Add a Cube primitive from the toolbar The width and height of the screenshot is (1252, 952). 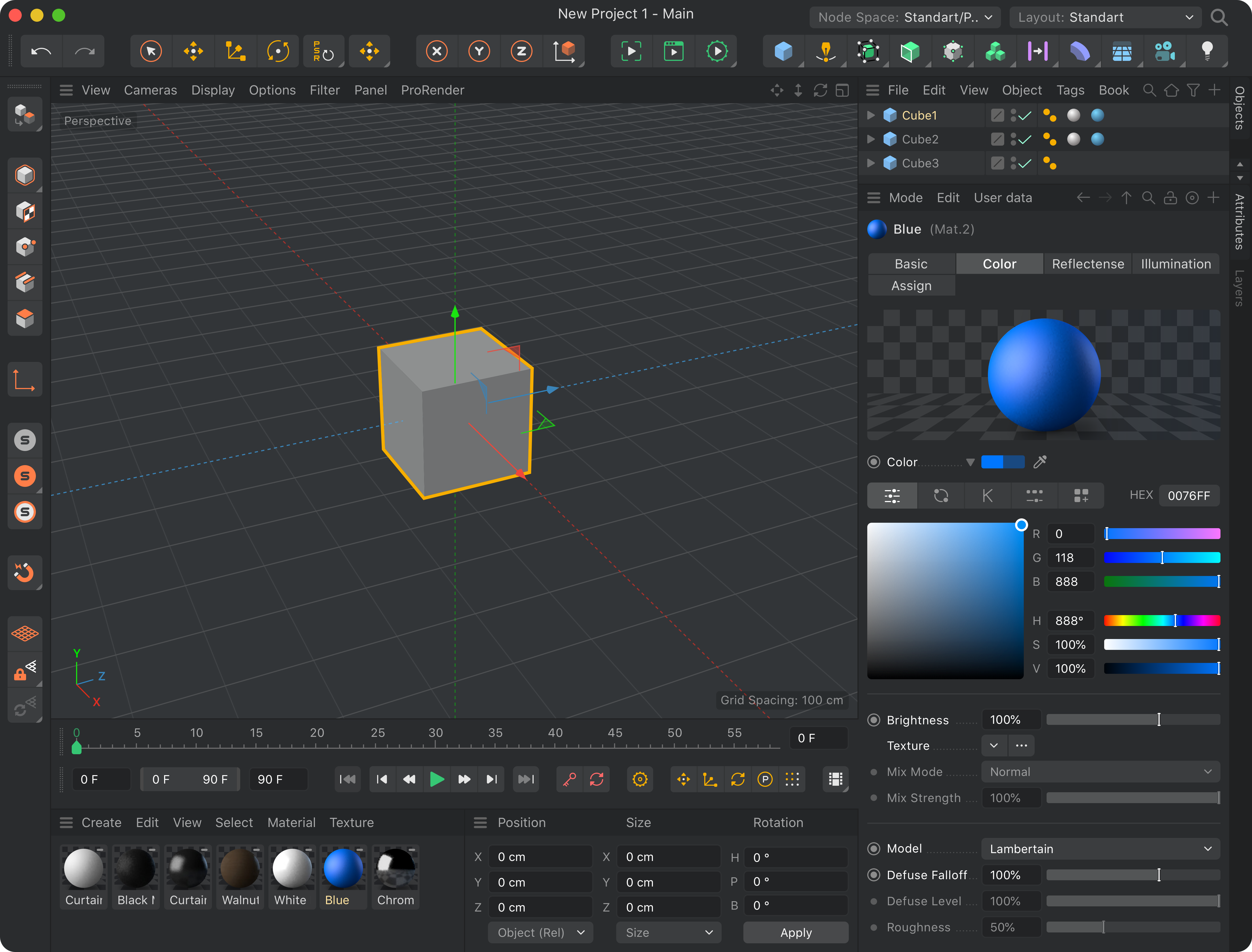coord(783,51)
